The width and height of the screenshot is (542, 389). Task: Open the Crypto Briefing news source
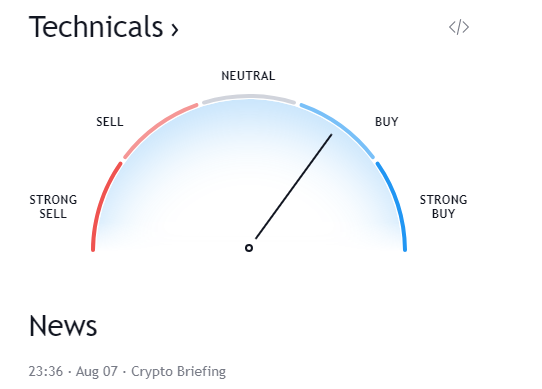point(178,371)
